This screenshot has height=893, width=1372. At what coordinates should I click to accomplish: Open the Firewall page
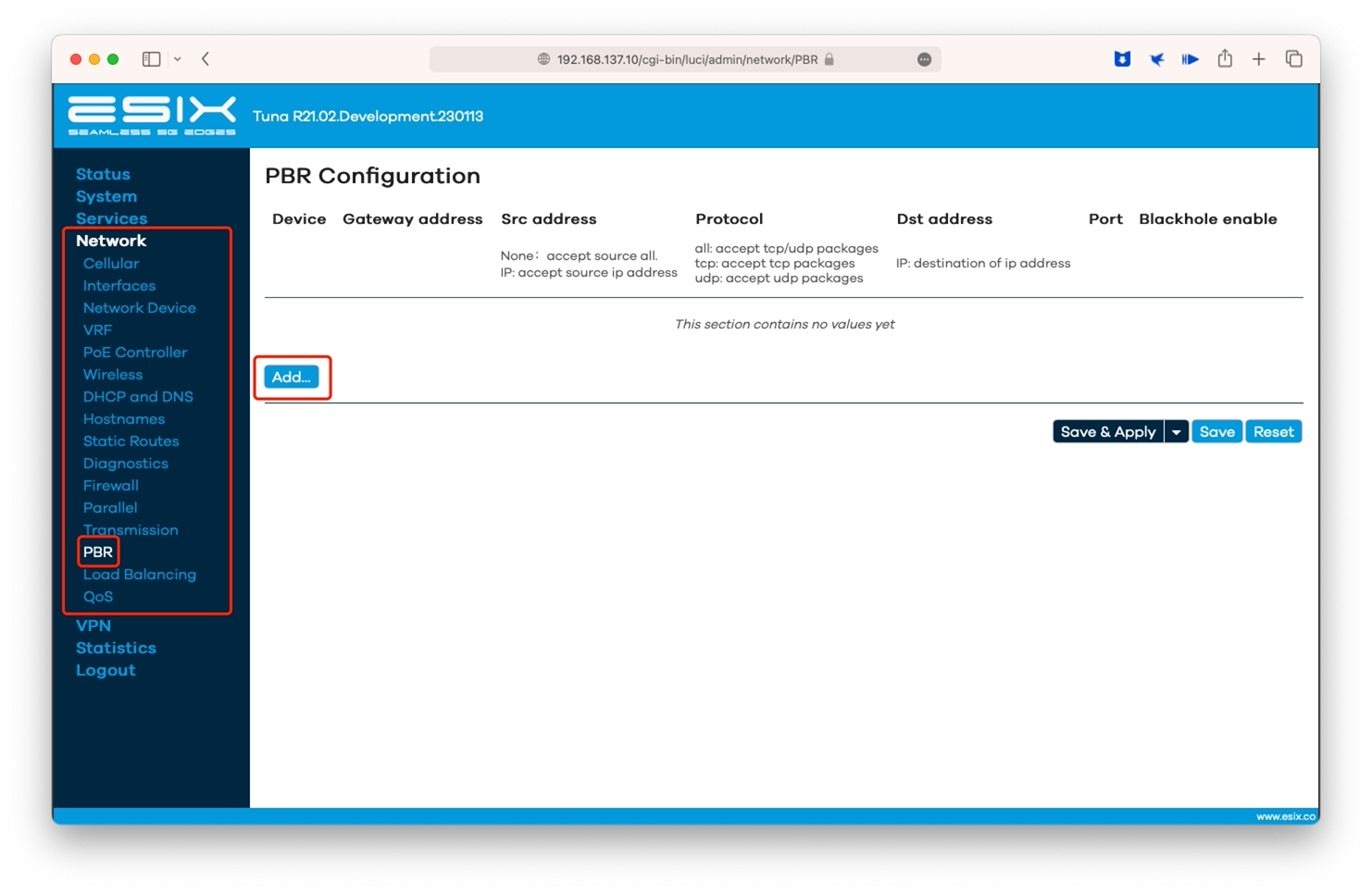111,486
